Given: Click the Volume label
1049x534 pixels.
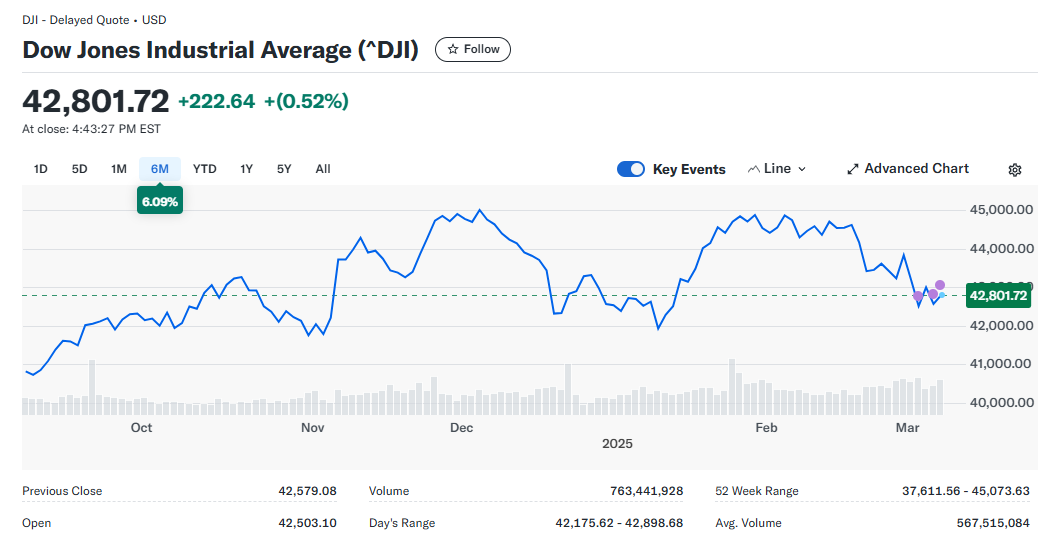Looking at the screenshot, I should (x=389, y=491).
